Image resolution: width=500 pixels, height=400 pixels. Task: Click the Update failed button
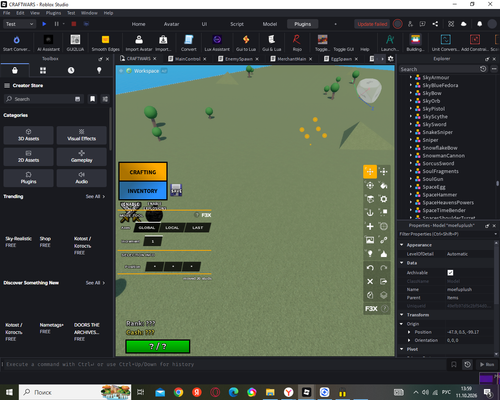pyautogui.click(x=372, y=24)
